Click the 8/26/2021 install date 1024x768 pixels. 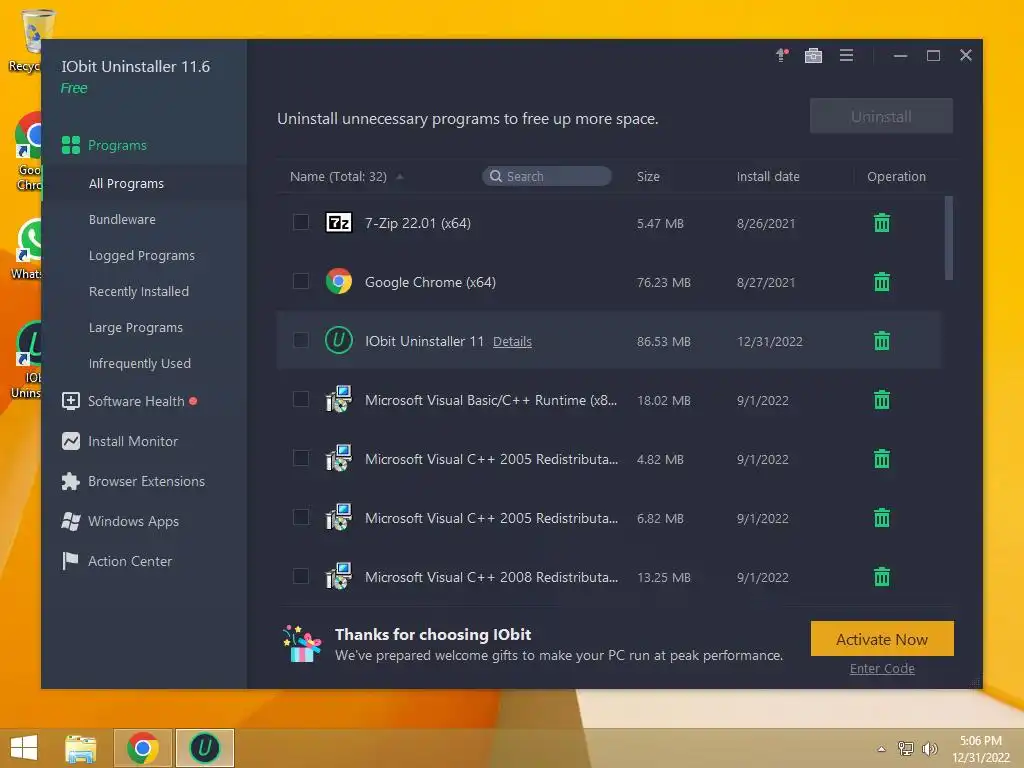[766, 223]
